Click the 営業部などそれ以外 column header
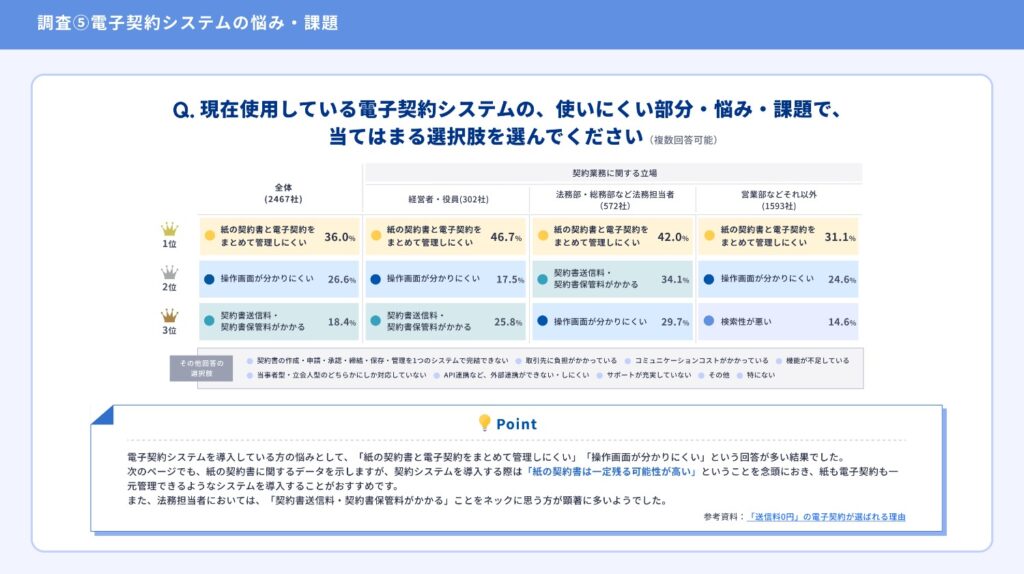1024x574 pixels. 778,200
